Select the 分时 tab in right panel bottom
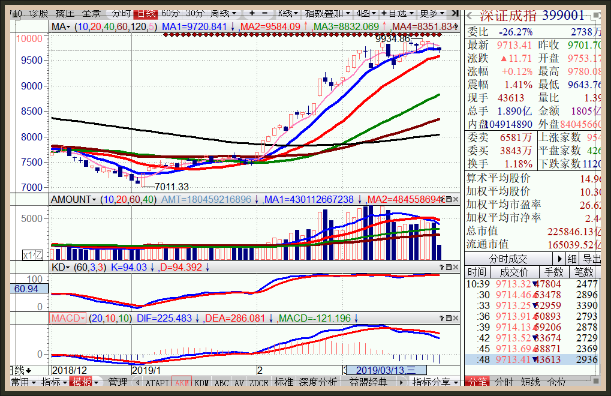 [504, 382]
